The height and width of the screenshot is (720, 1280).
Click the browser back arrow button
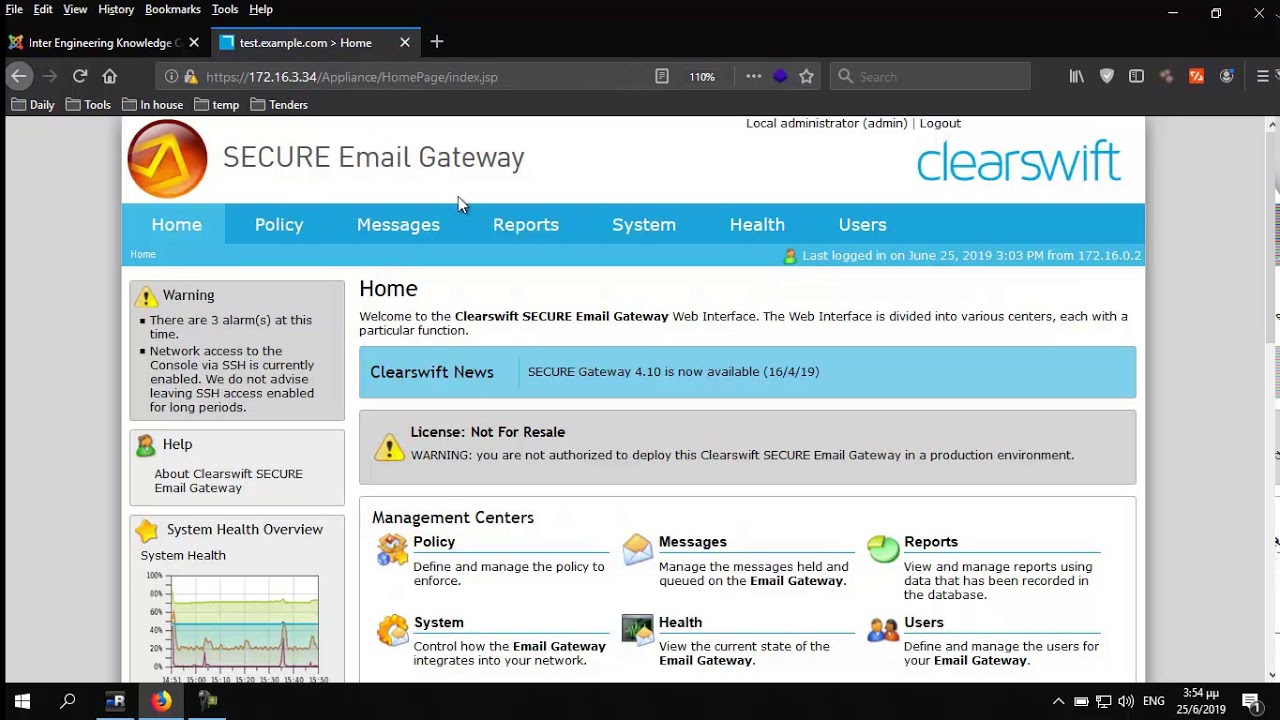19,76
